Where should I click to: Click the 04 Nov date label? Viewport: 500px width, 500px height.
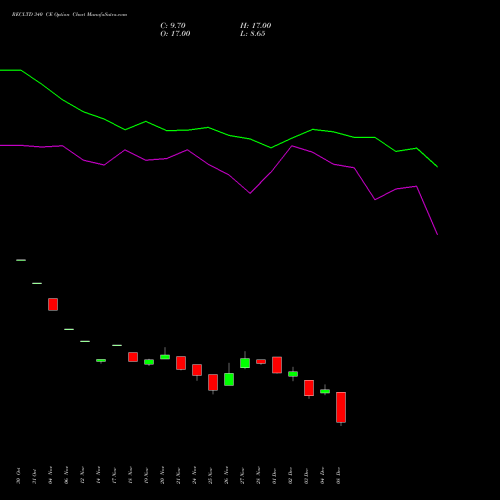(50, 476)
